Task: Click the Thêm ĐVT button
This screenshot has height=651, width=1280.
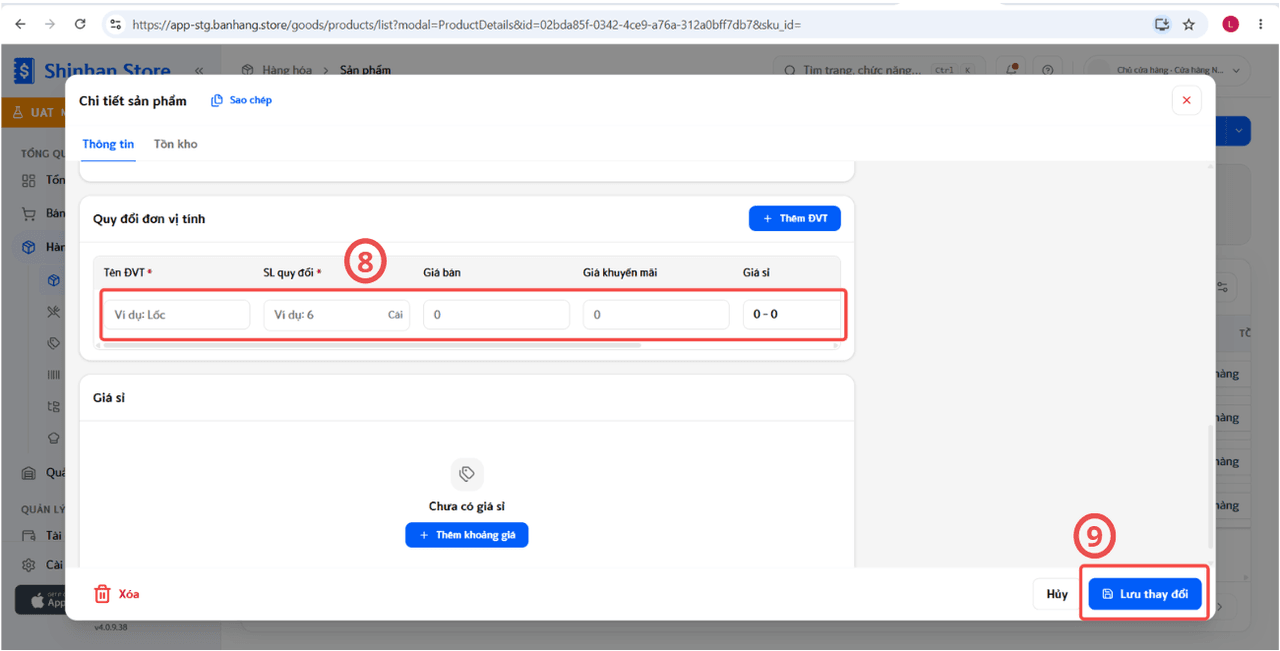Action: coord(795,218)
